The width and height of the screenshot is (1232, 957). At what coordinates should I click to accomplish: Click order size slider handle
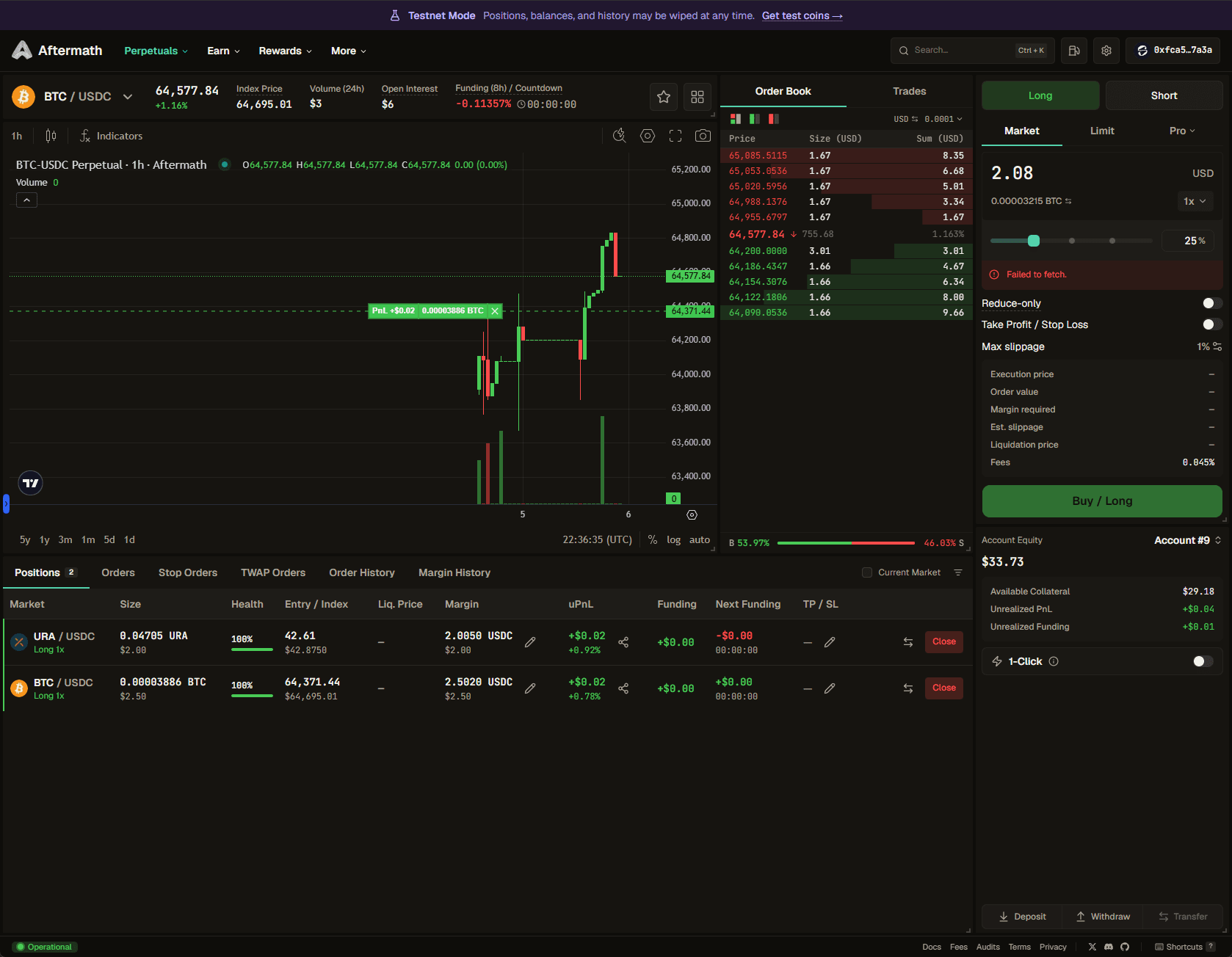(x=1034, y=241)
